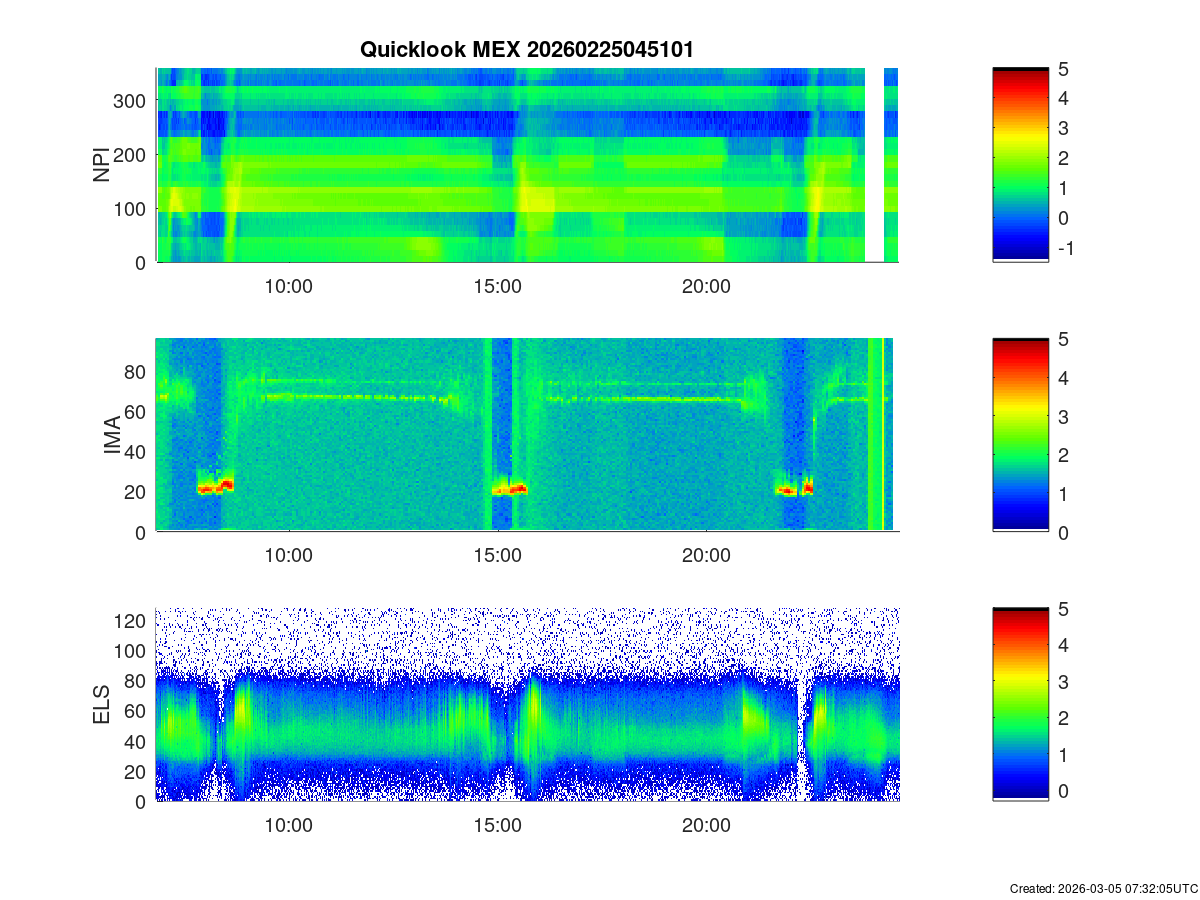Click the 60 tick on IMA axis
The width and height of the screenshot is (1200, 900).
136,411
